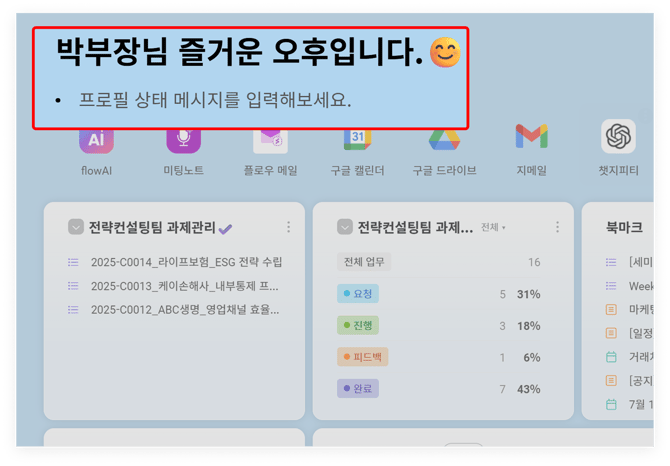Screen dimensions: 670x466
Task: Open the smiley emoji next to greeting
Action: click(445, 53)
